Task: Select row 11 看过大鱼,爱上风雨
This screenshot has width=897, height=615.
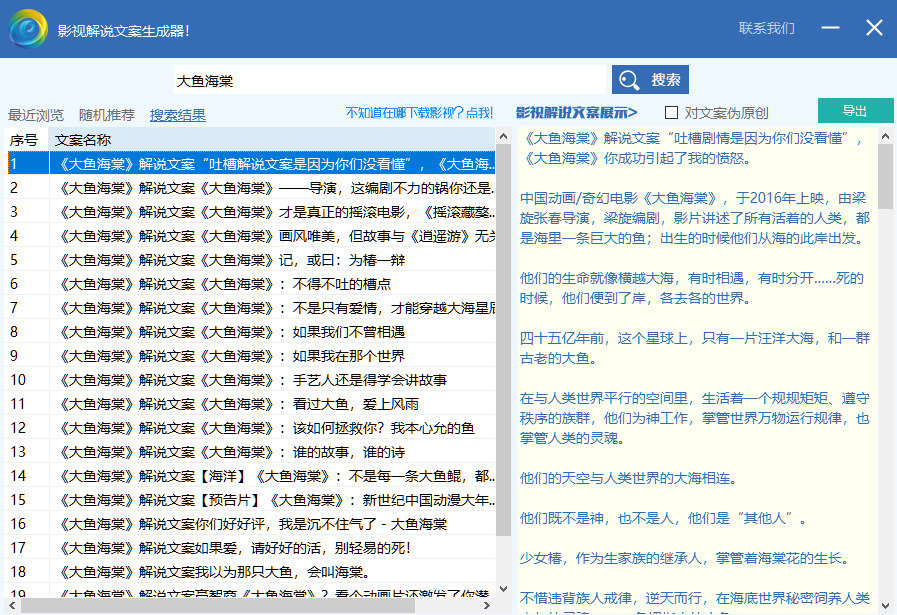Action: tap(251, 404)
